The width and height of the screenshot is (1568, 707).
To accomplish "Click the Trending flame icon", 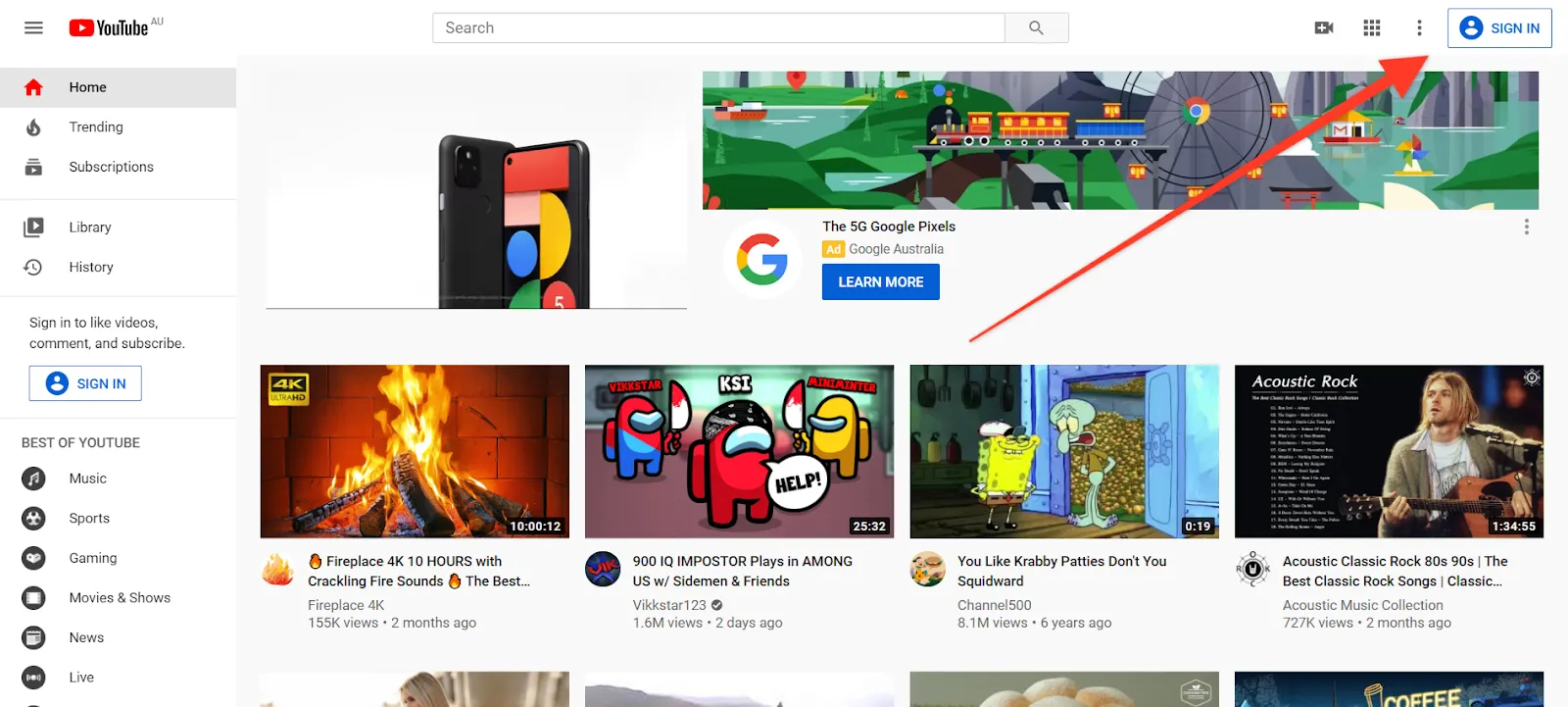I will [33, 127].
